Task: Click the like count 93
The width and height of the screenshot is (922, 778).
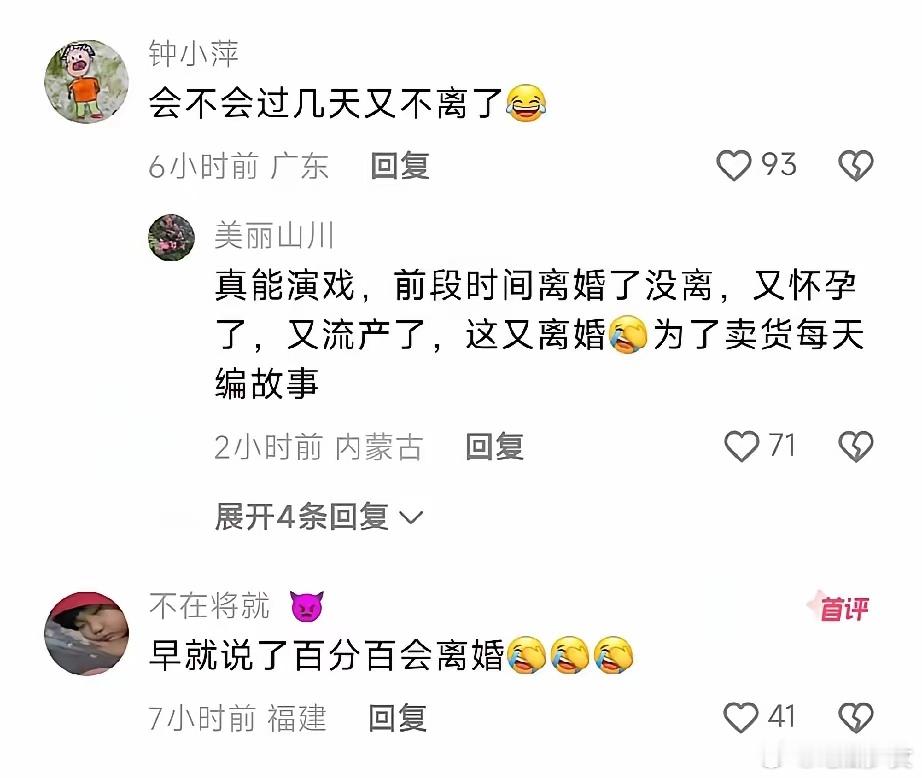Action: tap(779, 164)
